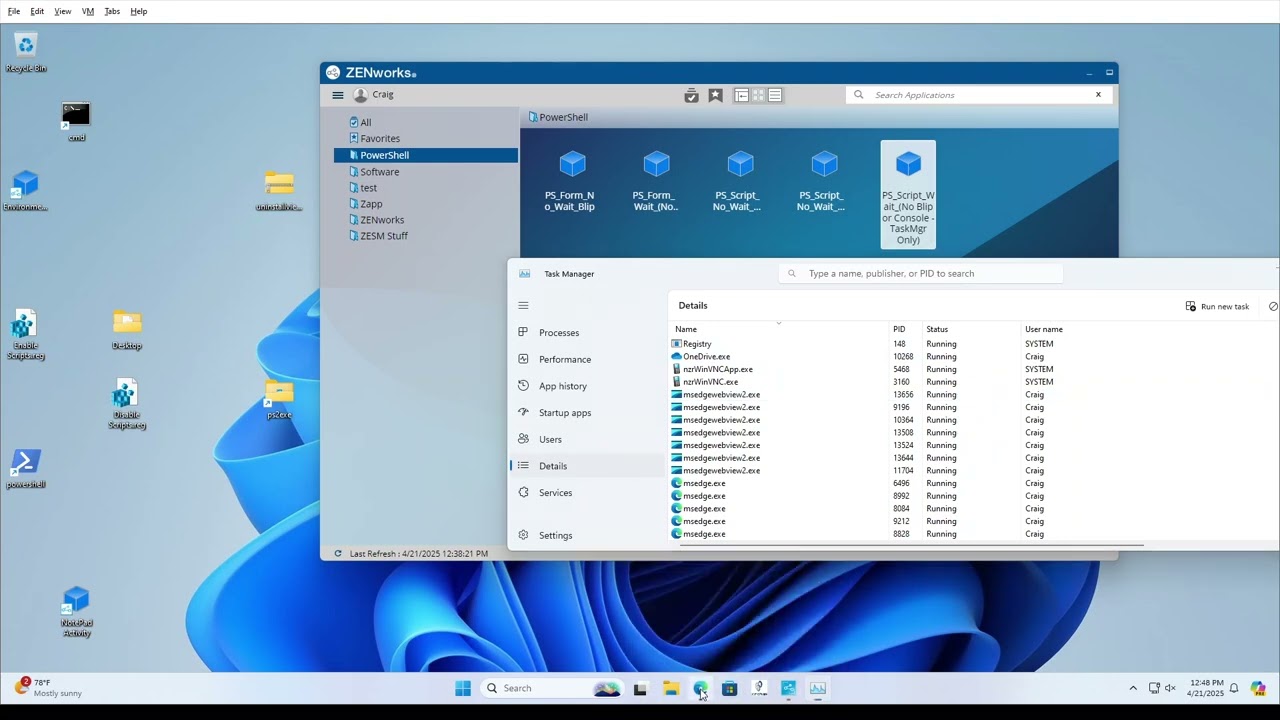1280x720 pixels.
Task: Open the weather widget showing 78°F
Action: click(x=48, y=688)
